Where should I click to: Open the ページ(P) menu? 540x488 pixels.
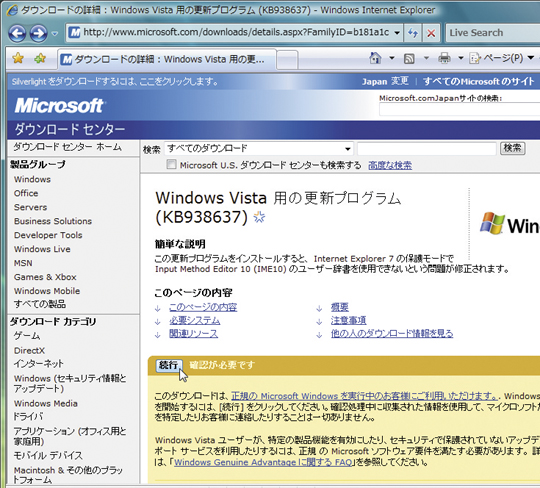tap(502, 58)
